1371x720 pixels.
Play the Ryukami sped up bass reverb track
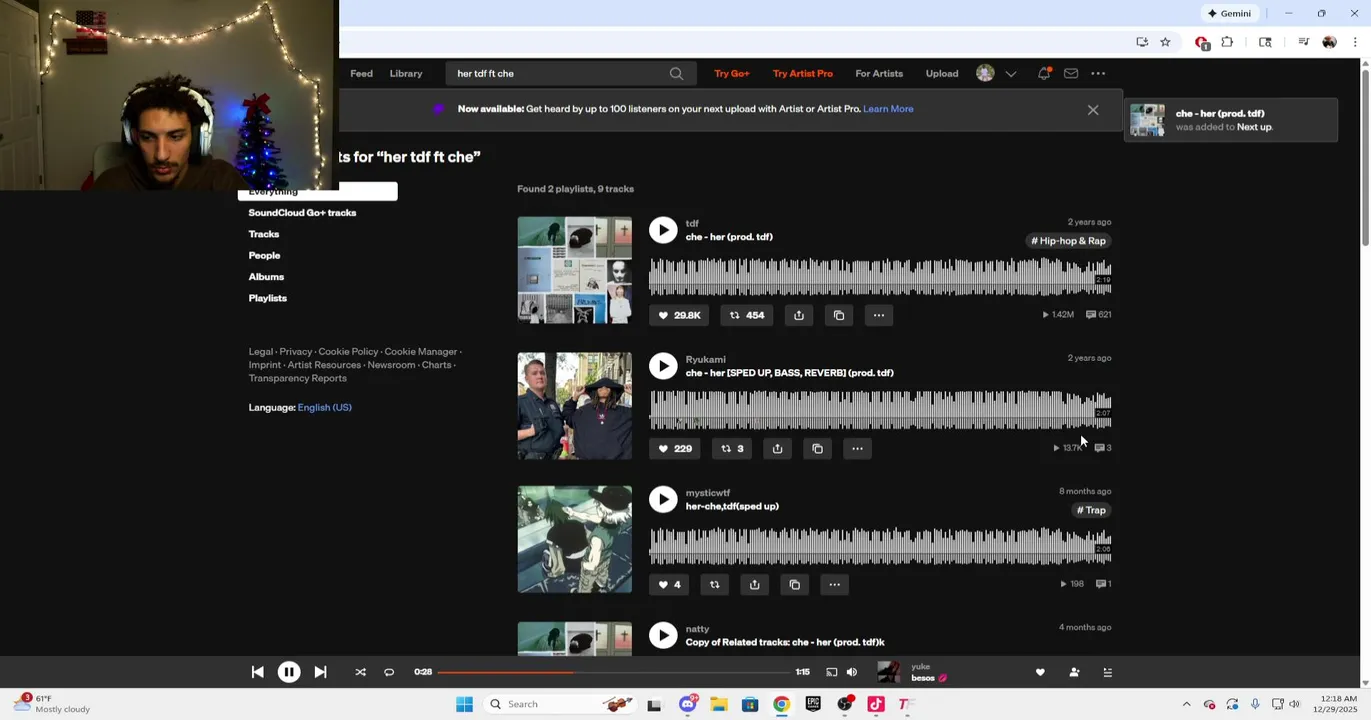[663, 366]
